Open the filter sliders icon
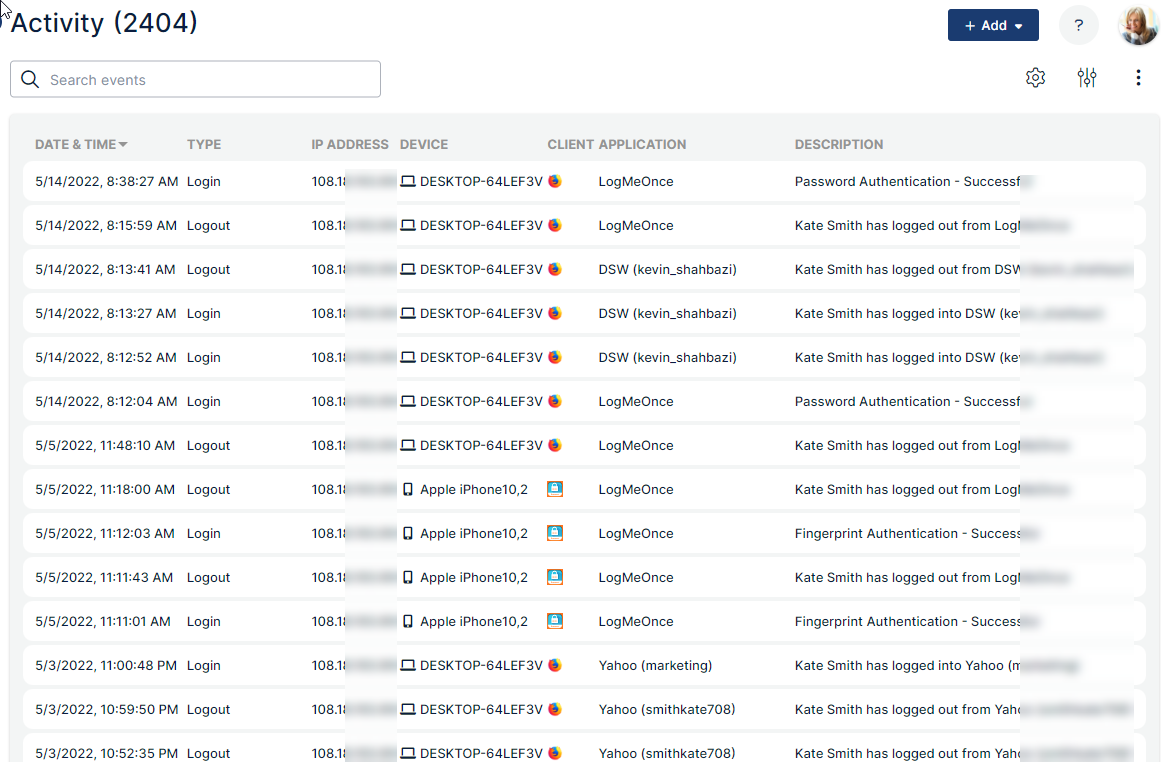Viewport: 1161px width, 762px height. click(1086, 78)
